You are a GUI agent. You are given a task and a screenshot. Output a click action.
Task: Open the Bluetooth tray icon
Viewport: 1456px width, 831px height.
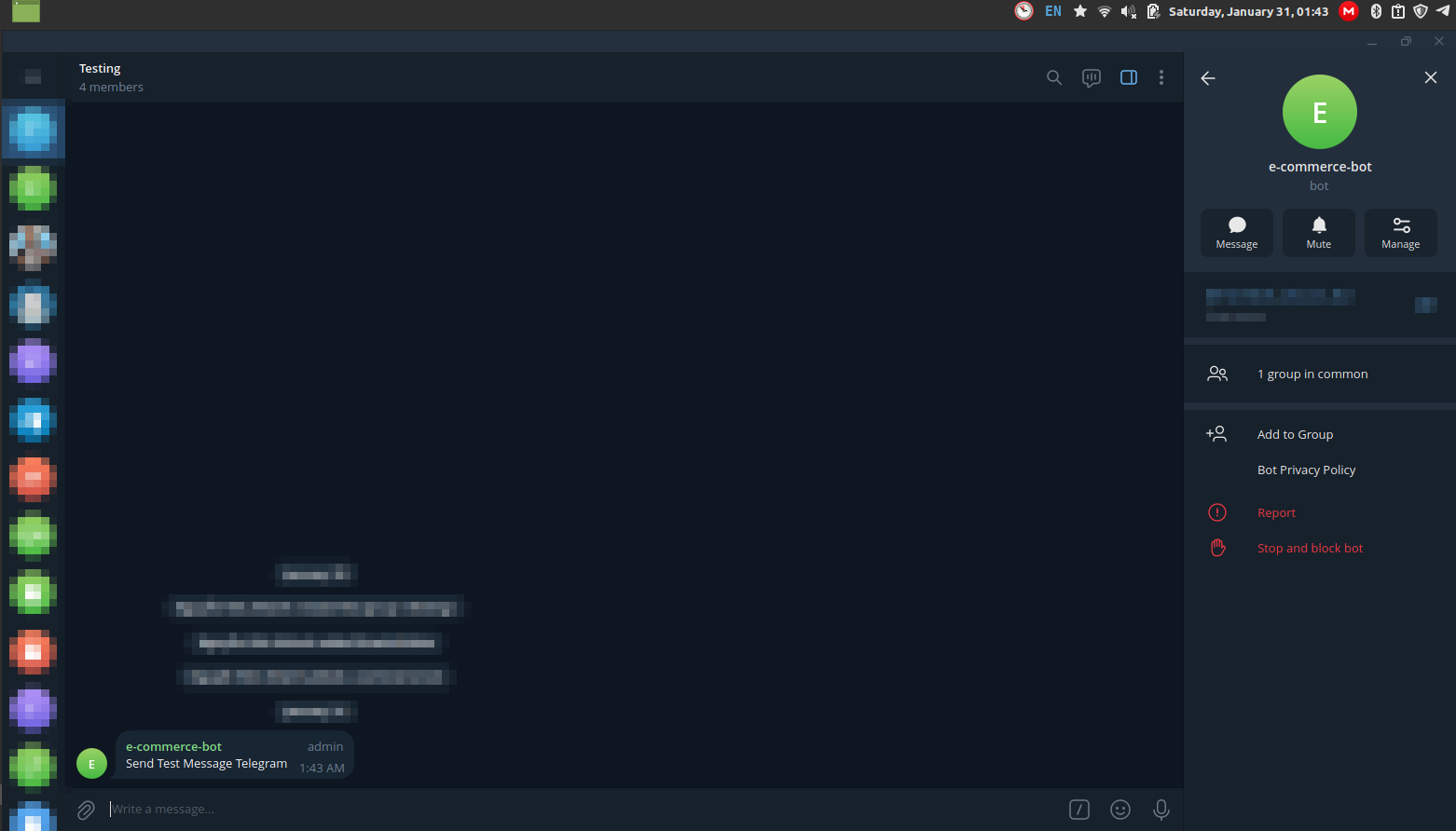(x=1376, y=11)
